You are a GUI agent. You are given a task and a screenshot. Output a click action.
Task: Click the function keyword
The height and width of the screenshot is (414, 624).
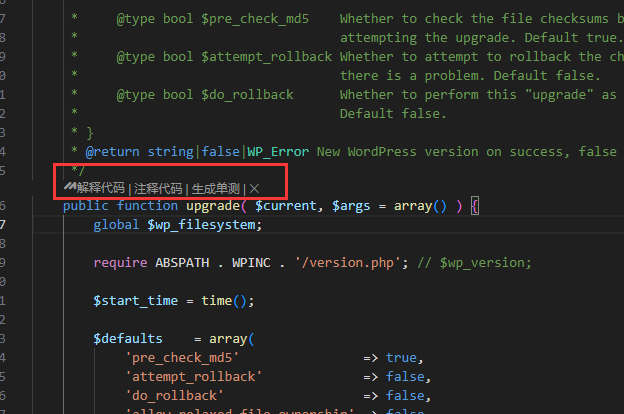click(147, 206)
